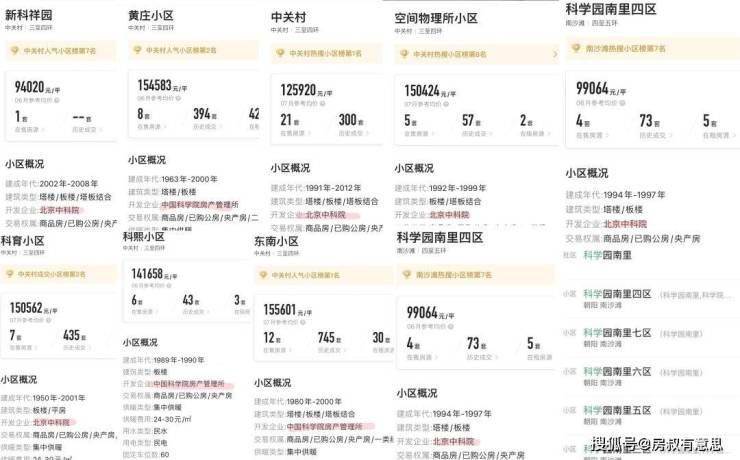Click the 154583 元/平 price

point(162,85)
